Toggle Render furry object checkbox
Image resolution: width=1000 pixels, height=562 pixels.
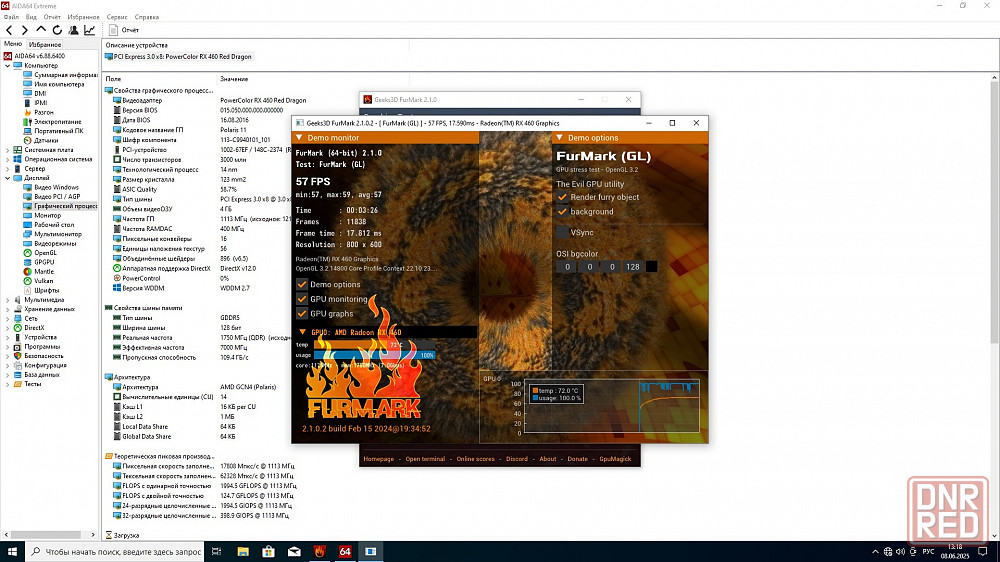click(x=562, y=197)
